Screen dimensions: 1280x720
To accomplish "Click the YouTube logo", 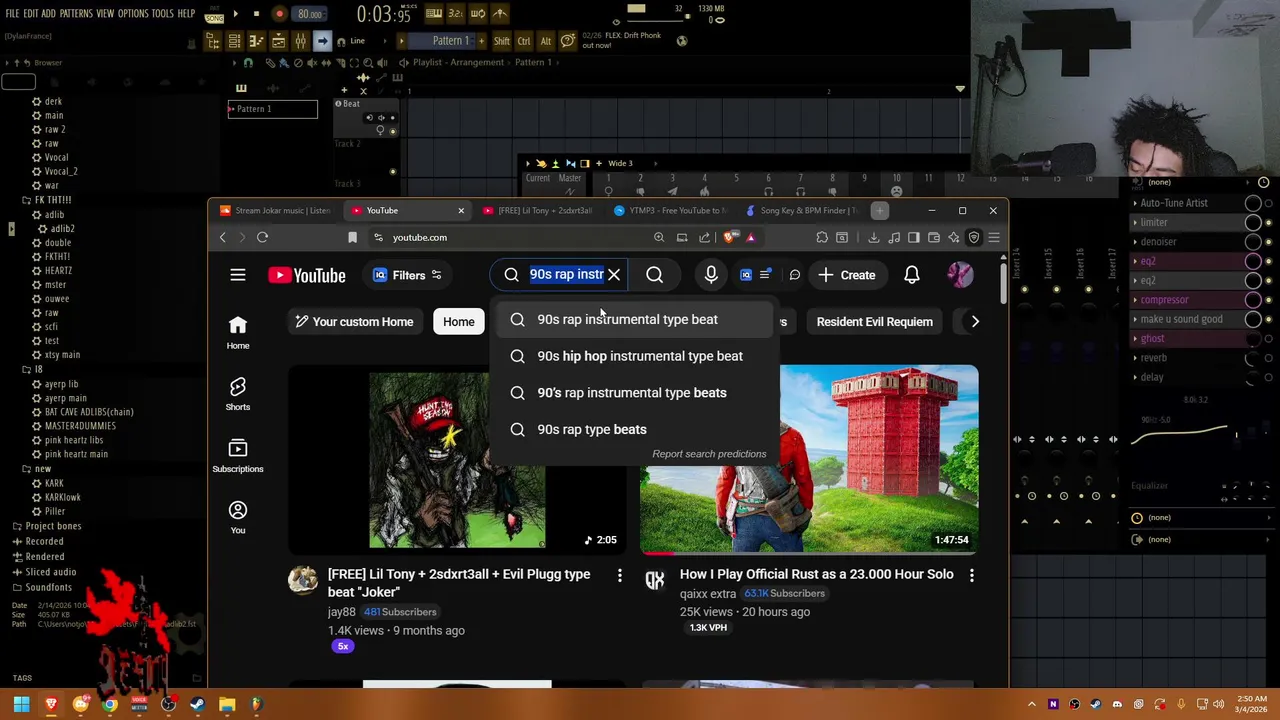I will pyautogui.click(x=307, y=275).
